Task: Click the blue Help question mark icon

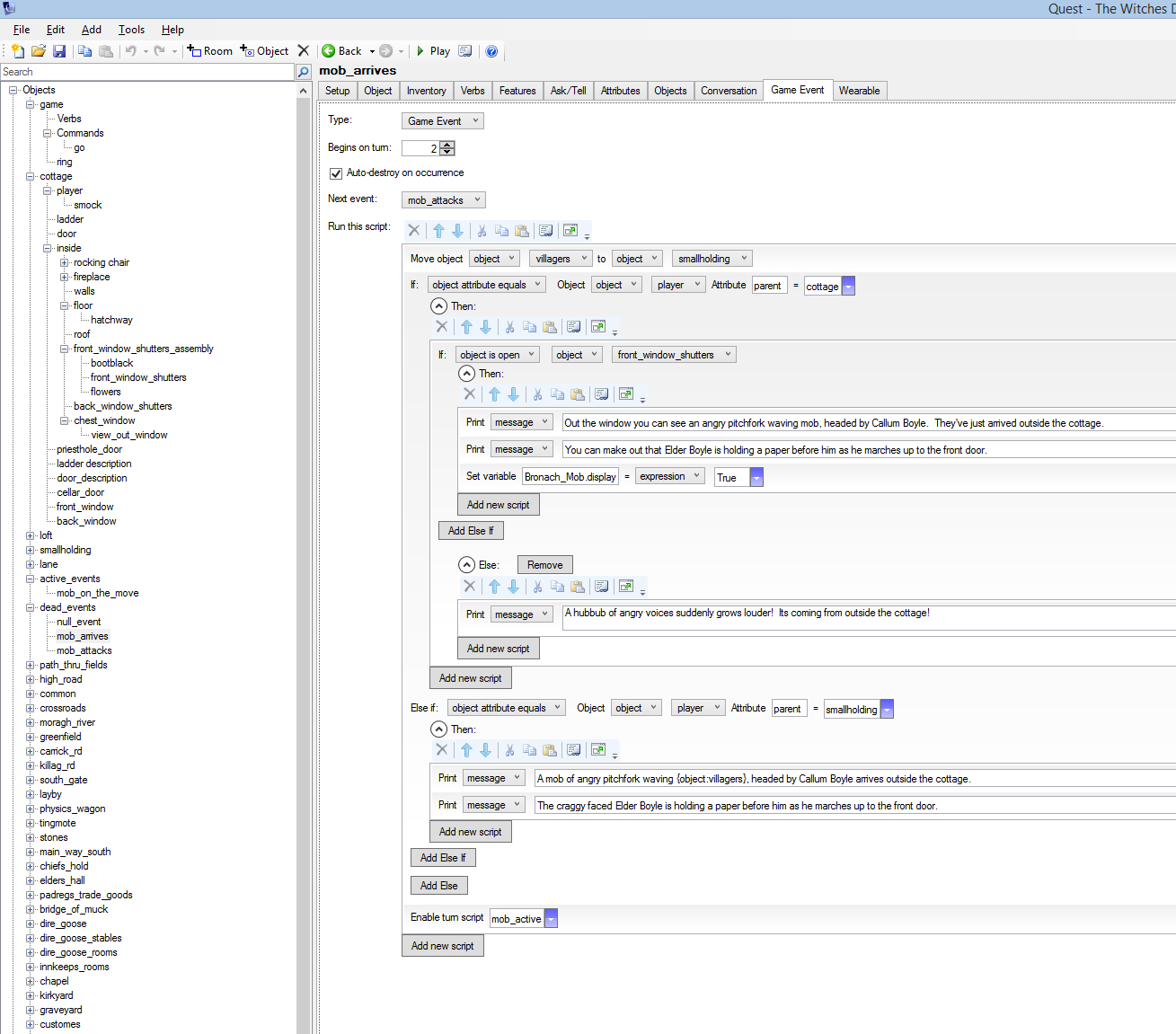Action: 491,51
